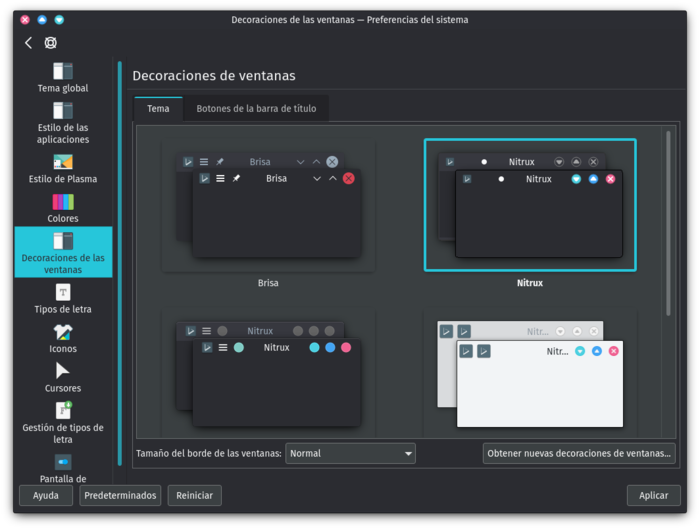Image resolution: width=700 pixels, height=529 pixels.
Task: Click the back arrow in the header
Action: (28, 43)
